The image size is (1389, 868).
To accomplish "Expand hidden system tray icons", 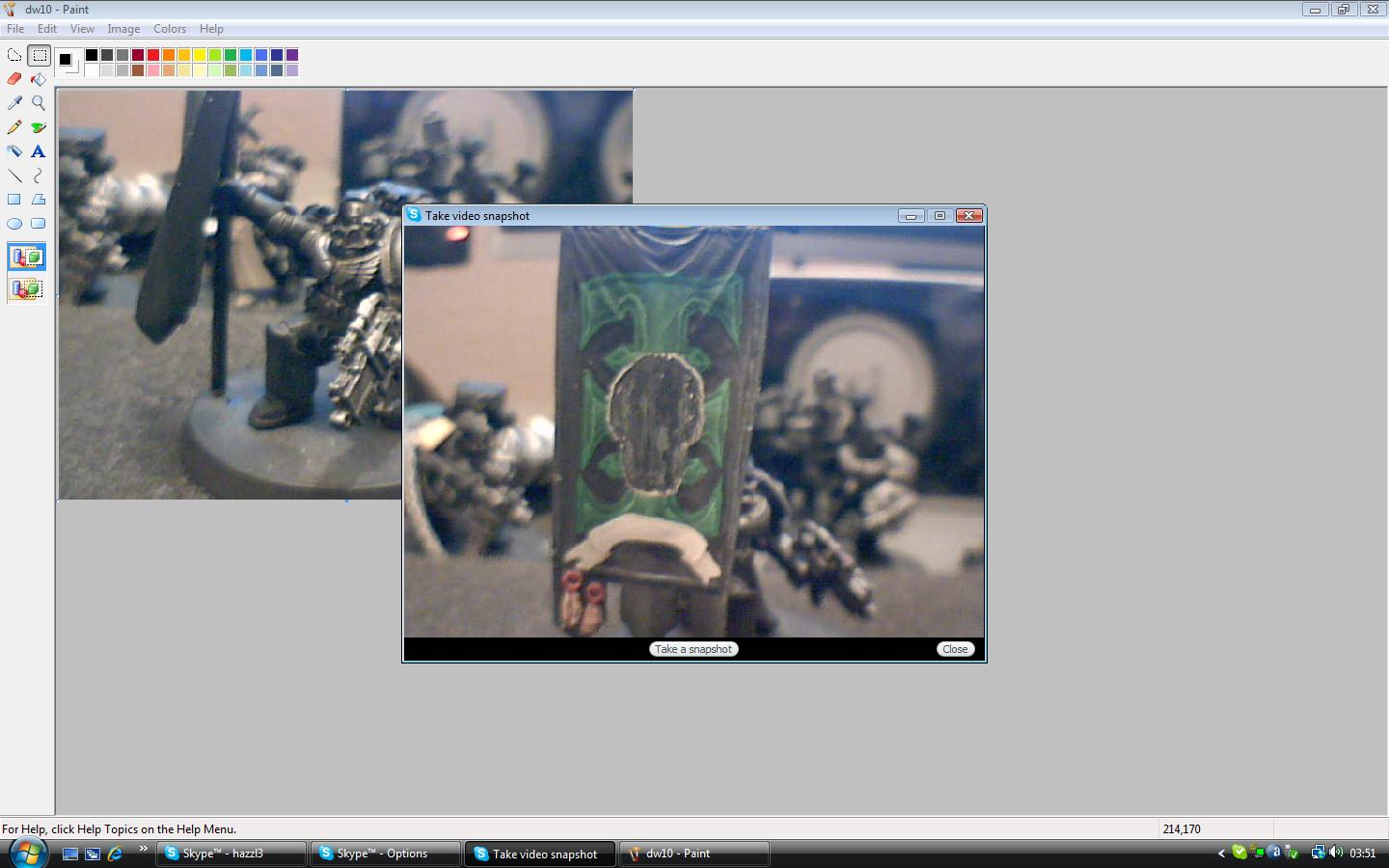I will [x=1221, y=854].
